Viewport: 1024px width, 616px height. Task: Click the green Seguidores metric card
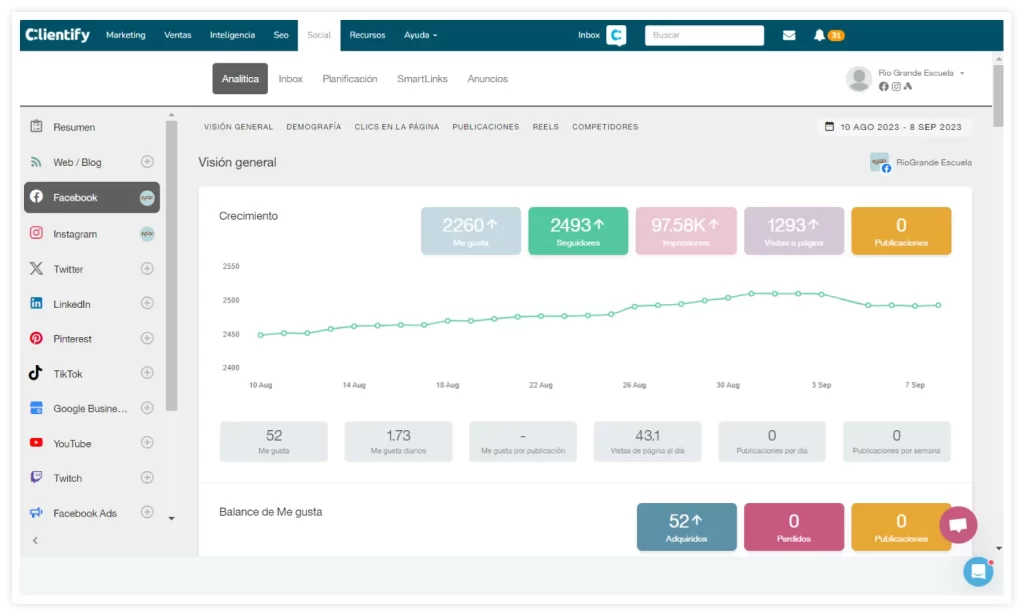pyautogui.click(x=578, y=231)
